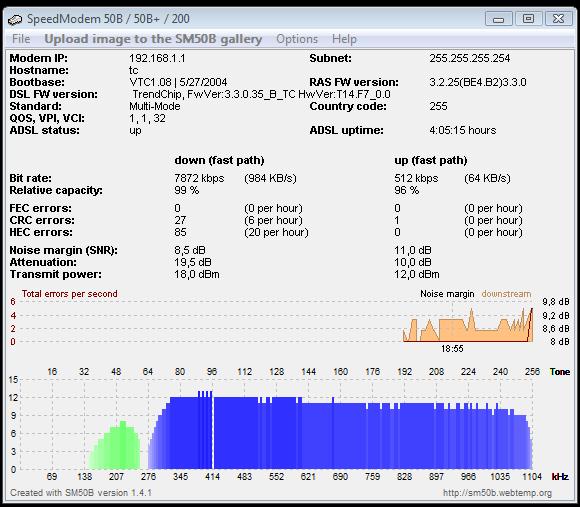The width and height of the screenshot is (580, 507).
Task: Click the (64 KB/s) value
Action: [x=487, y=178]
